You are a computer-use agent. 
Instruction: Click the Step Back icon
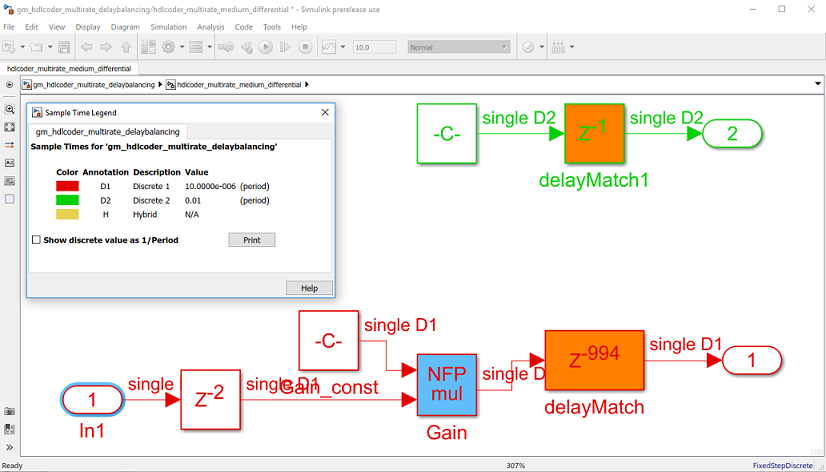[247, 47]
